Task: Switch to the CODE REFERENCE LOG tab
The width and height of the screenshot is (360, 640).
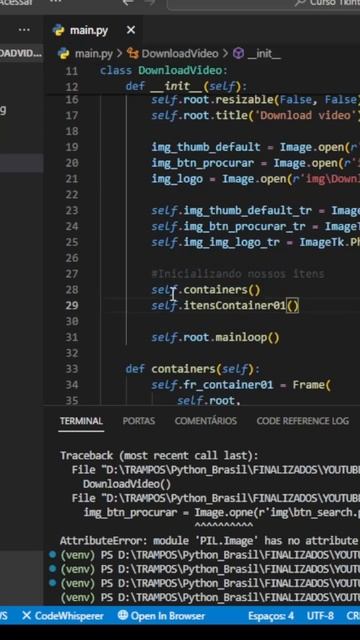Action: click(x=302, y=421)
